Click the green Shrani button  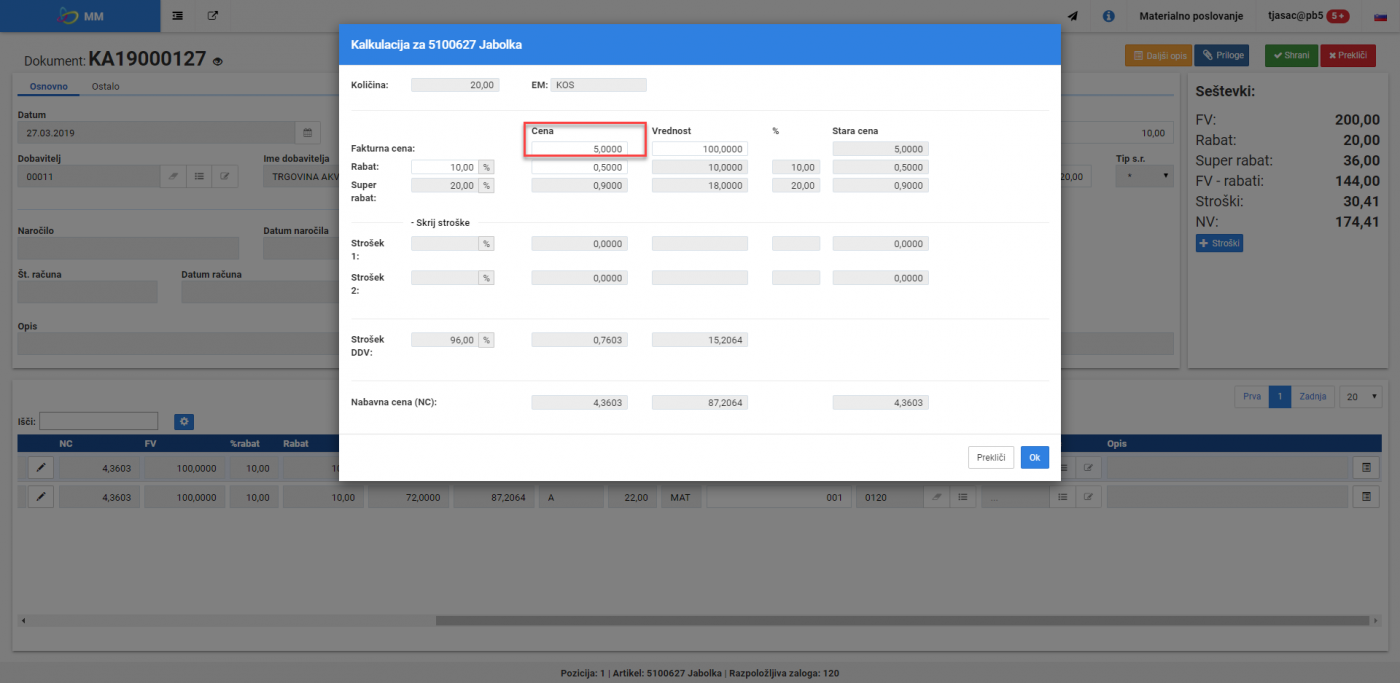click(1291, 56)
